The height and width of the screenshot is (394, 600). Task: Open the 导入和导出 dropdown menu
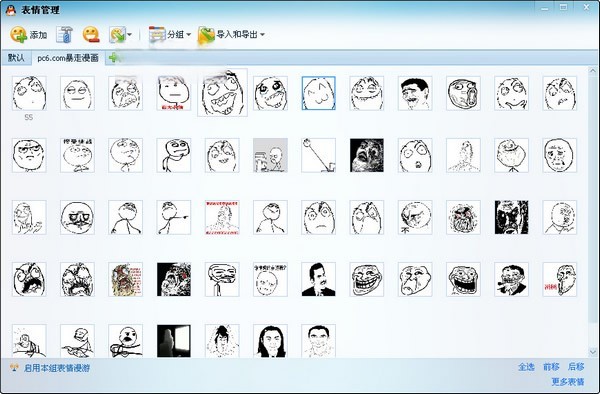[231, 35]
